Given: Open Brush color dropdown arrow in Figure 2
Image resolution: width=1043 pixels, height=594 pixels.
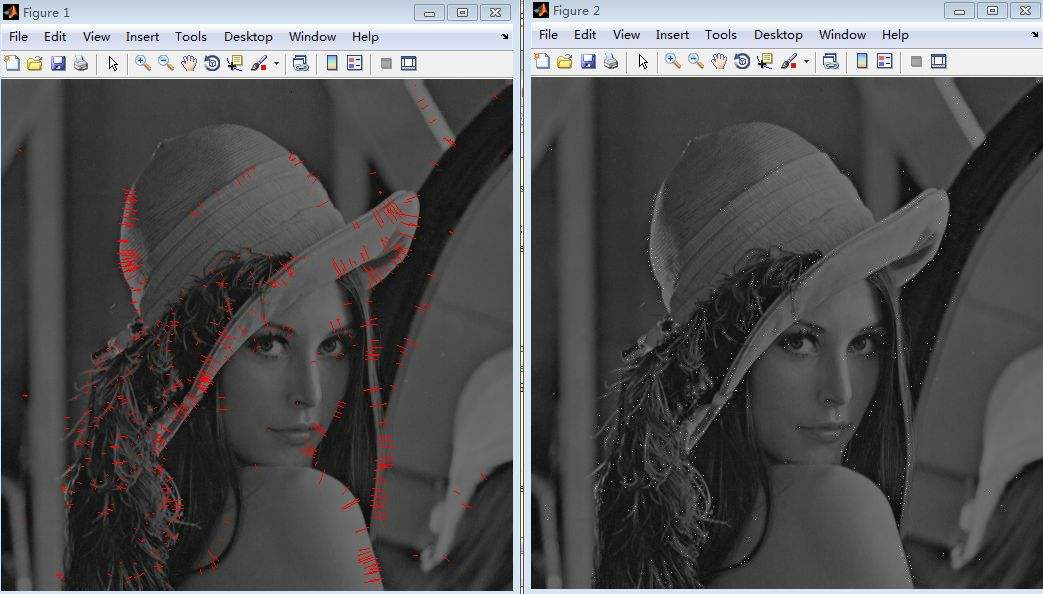Looking at the screenshot, I should (807, 62).
